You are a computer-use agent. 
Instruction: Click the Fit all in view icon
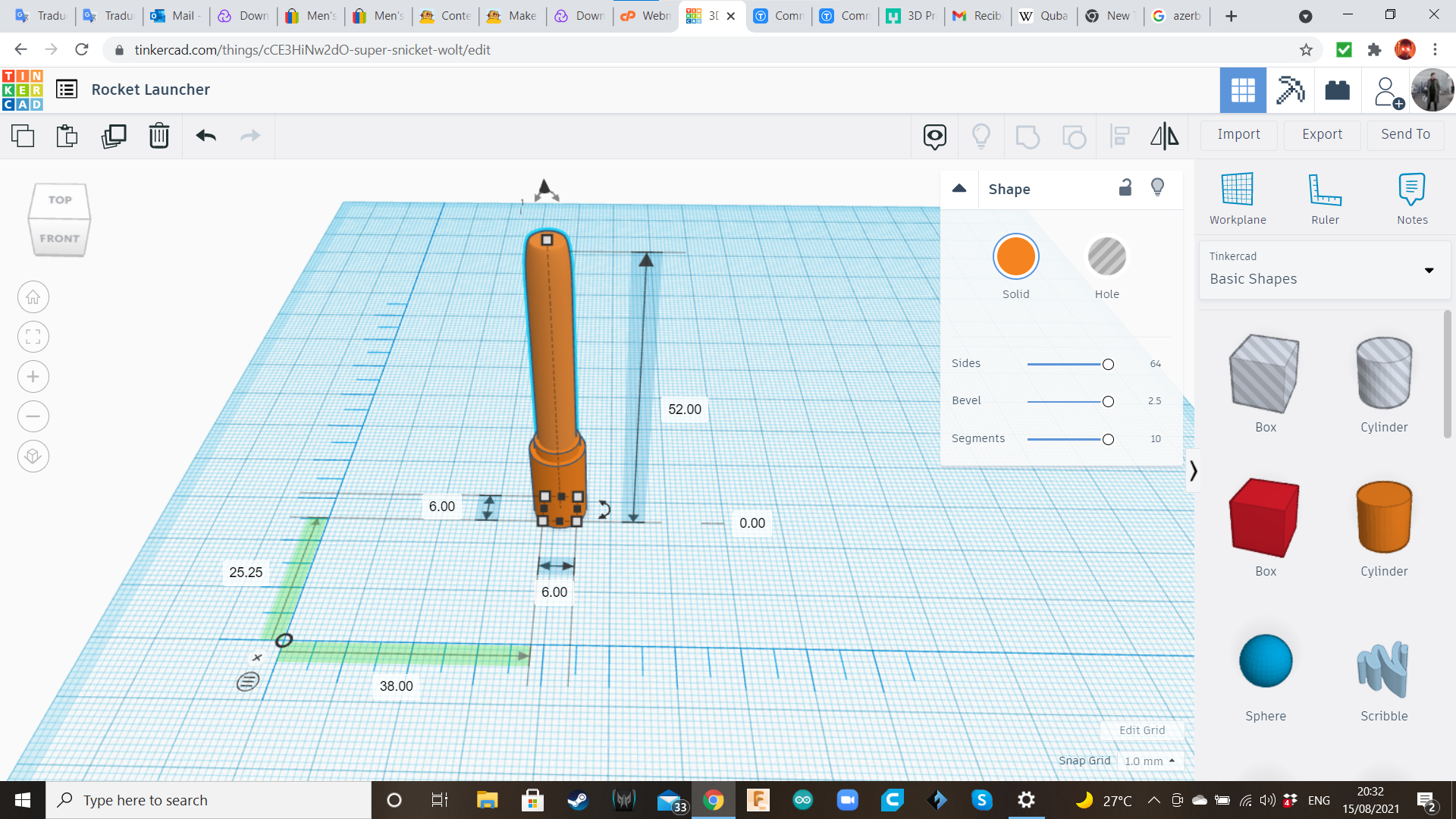[33, 337]
